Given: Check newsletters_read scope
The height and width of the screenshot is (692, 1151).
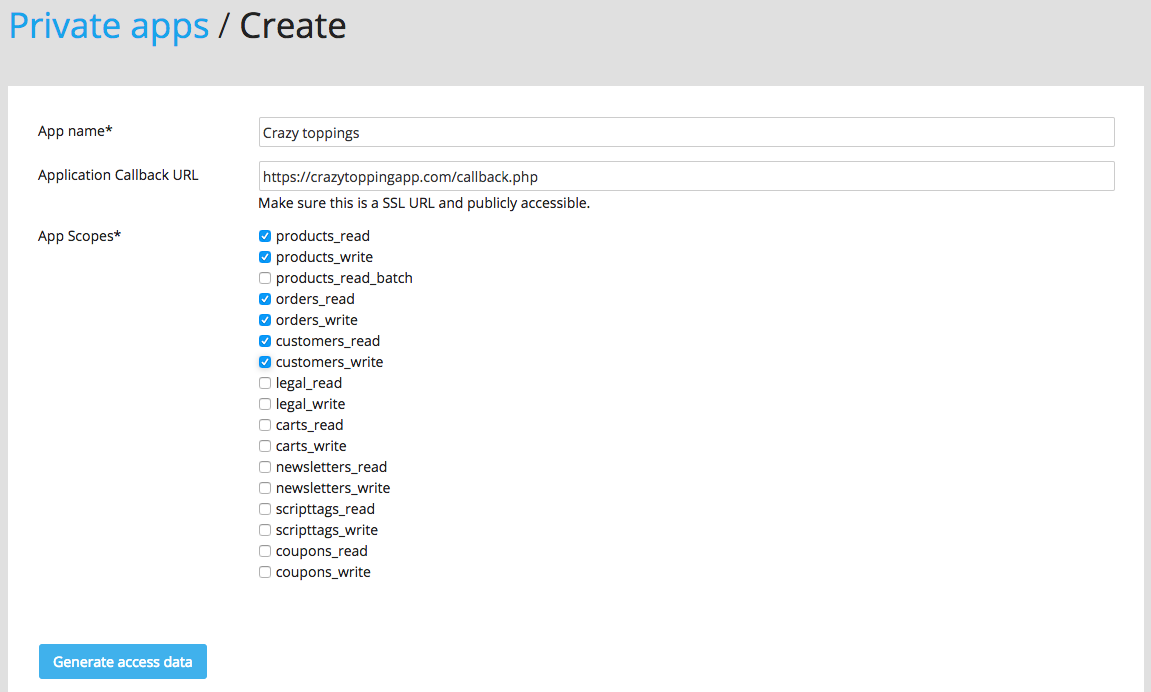Looking at the screenshot, I should pos(265,467).
